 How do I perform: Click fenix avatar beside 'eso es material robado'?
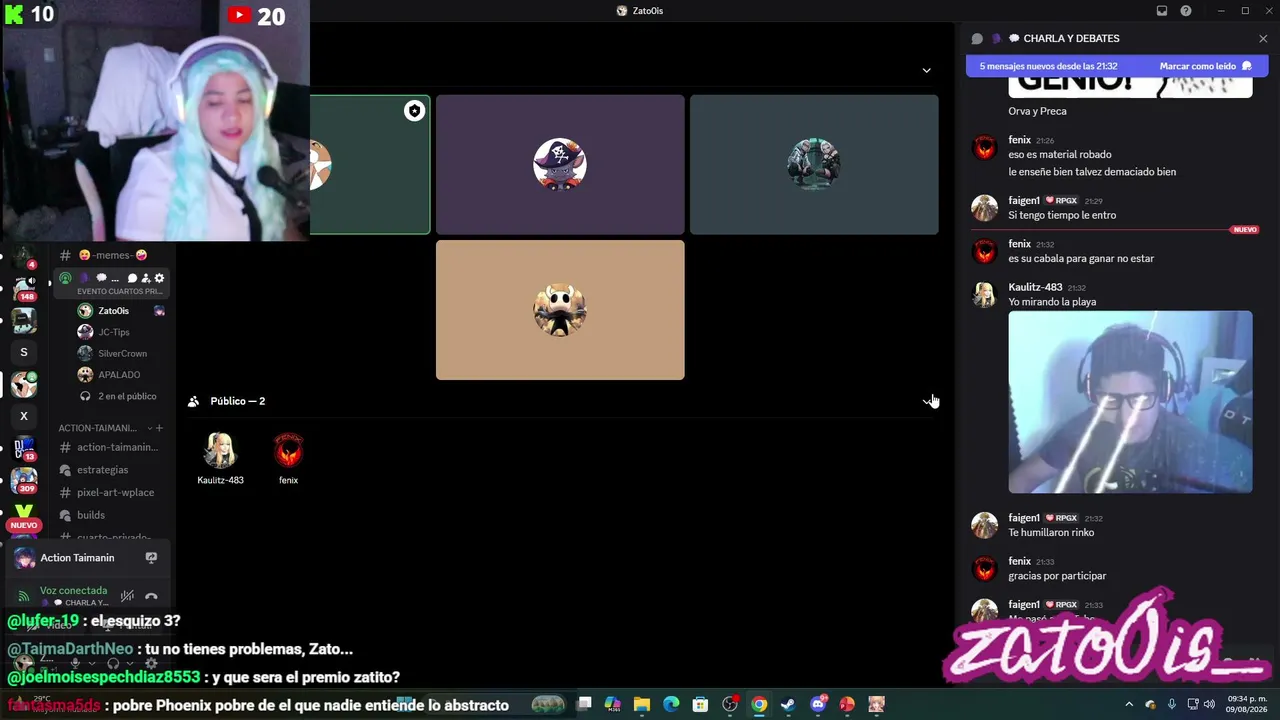click(x=985, y=148)
